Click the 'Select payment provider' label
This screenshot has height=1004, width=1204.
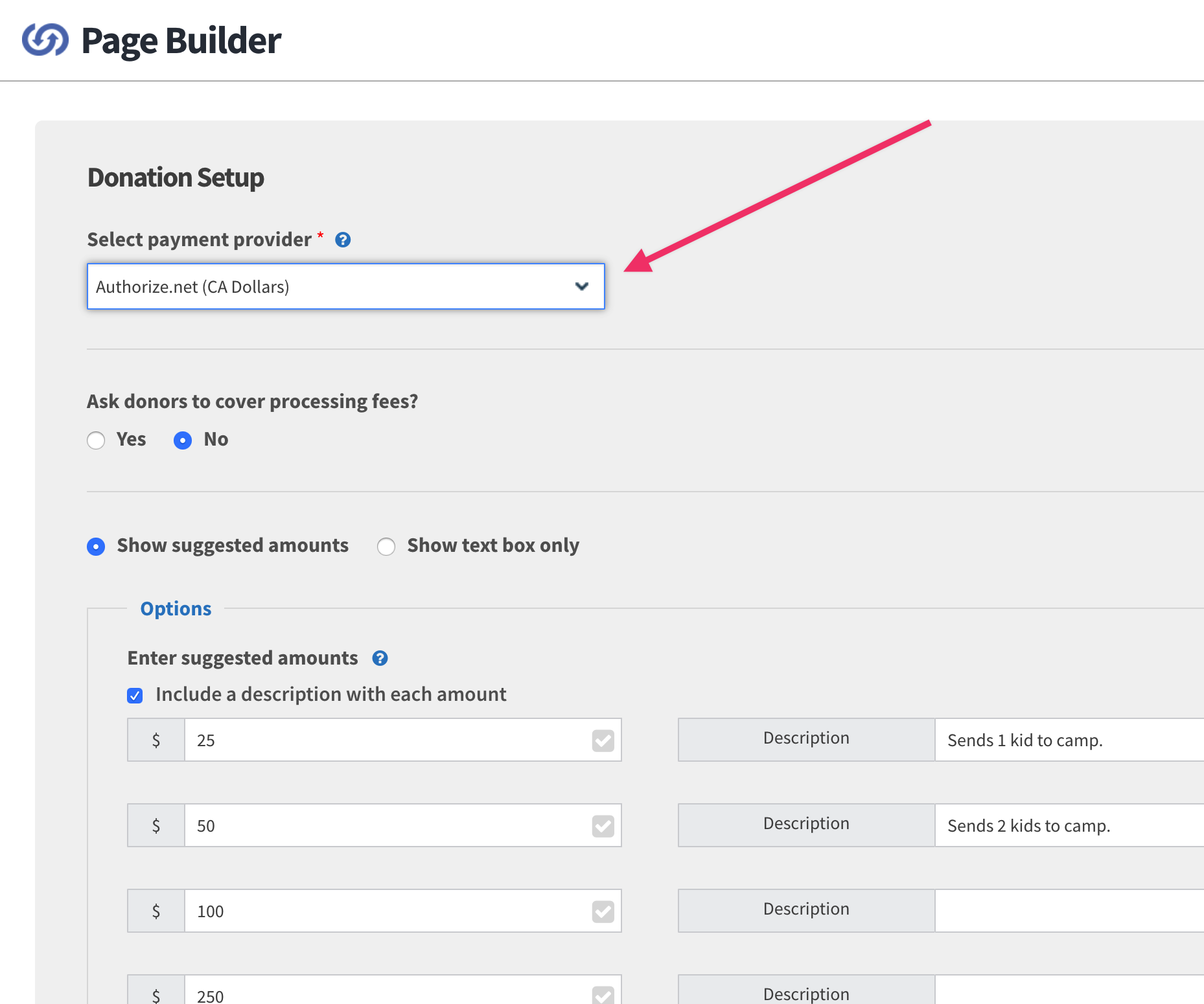[200, 240]
